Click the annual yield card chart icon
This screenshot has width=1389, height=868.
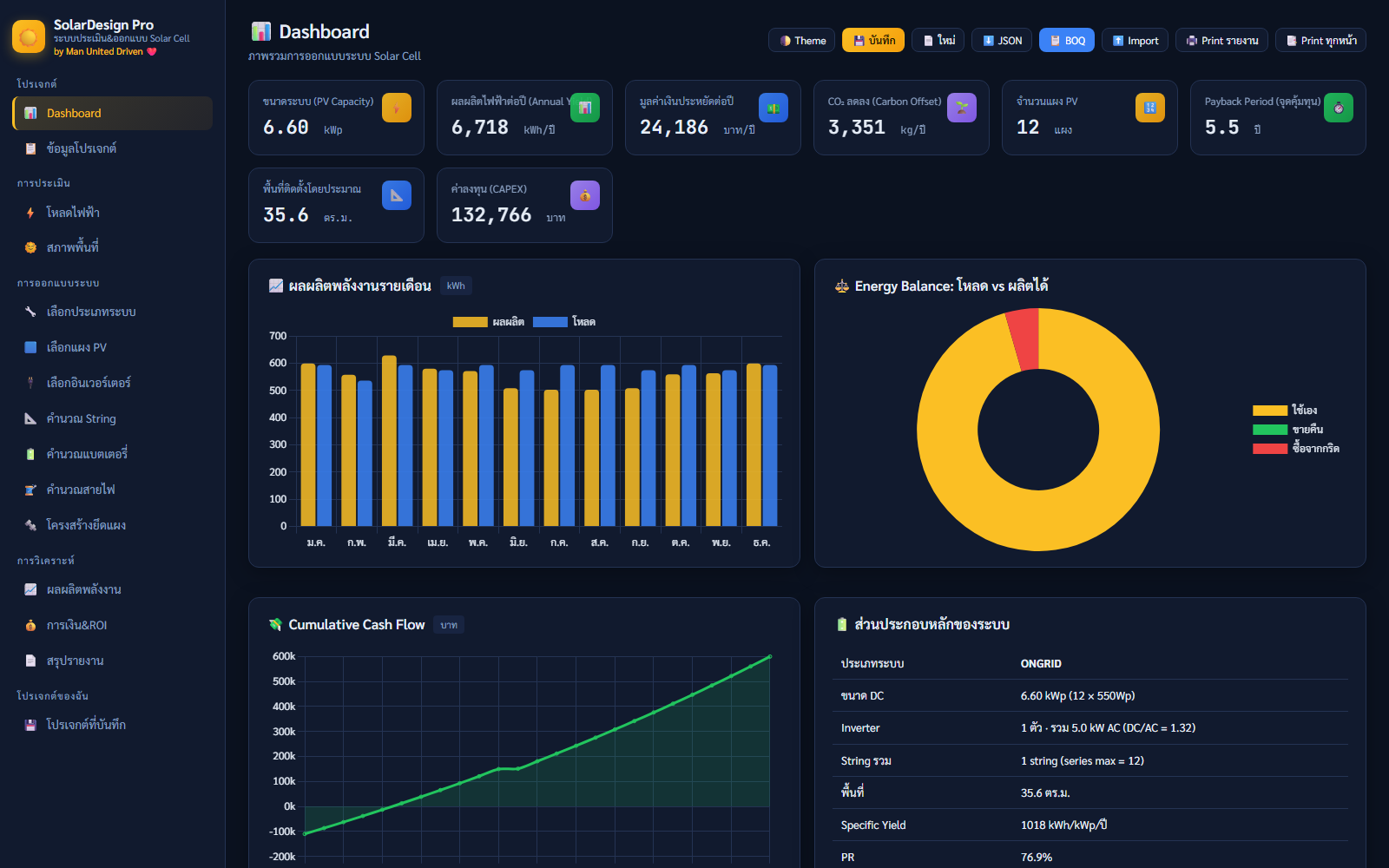585,108
